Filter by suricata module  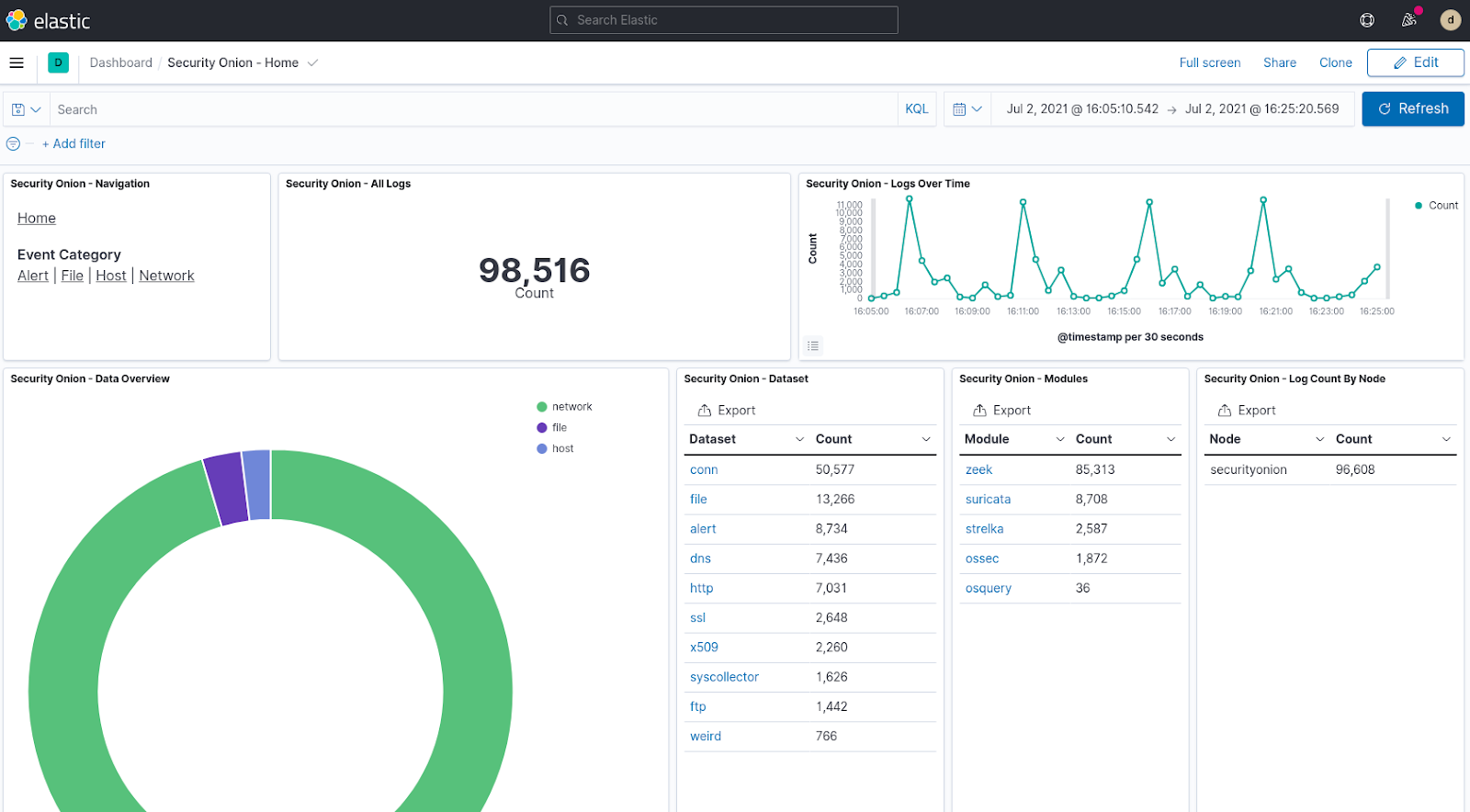pyautogui.click(x=988, y=500)
